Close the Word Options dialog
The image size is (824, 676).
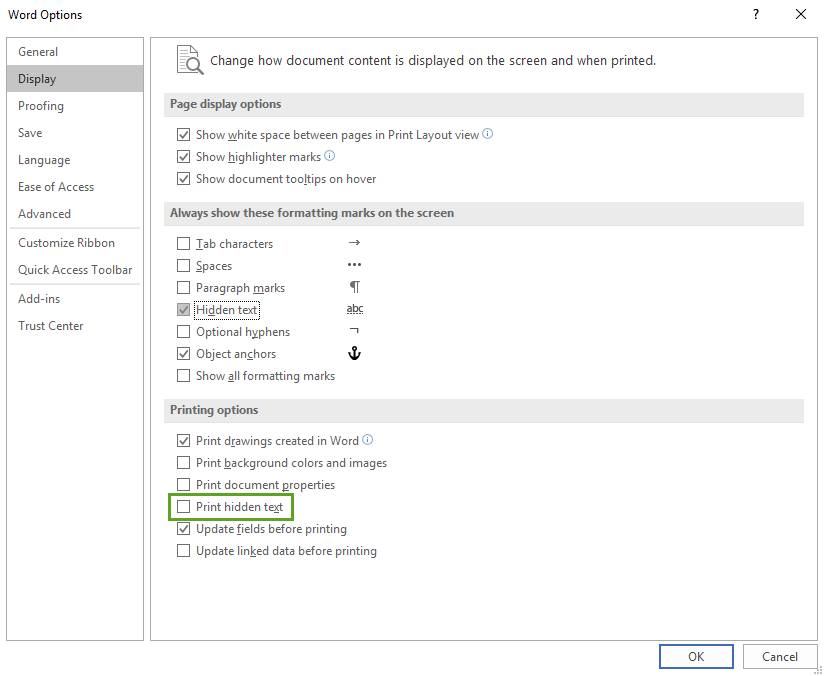pos(800,14)
